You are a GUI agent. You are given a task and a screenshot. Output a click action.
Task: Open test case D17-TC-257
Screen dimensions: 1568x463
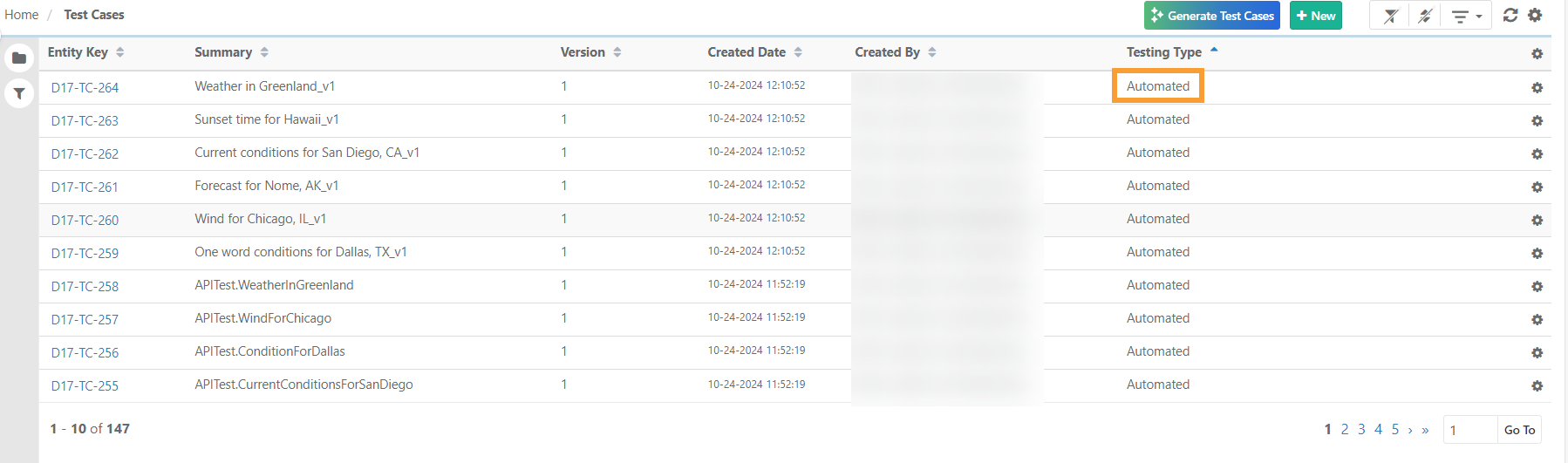(x=85, y=319)
